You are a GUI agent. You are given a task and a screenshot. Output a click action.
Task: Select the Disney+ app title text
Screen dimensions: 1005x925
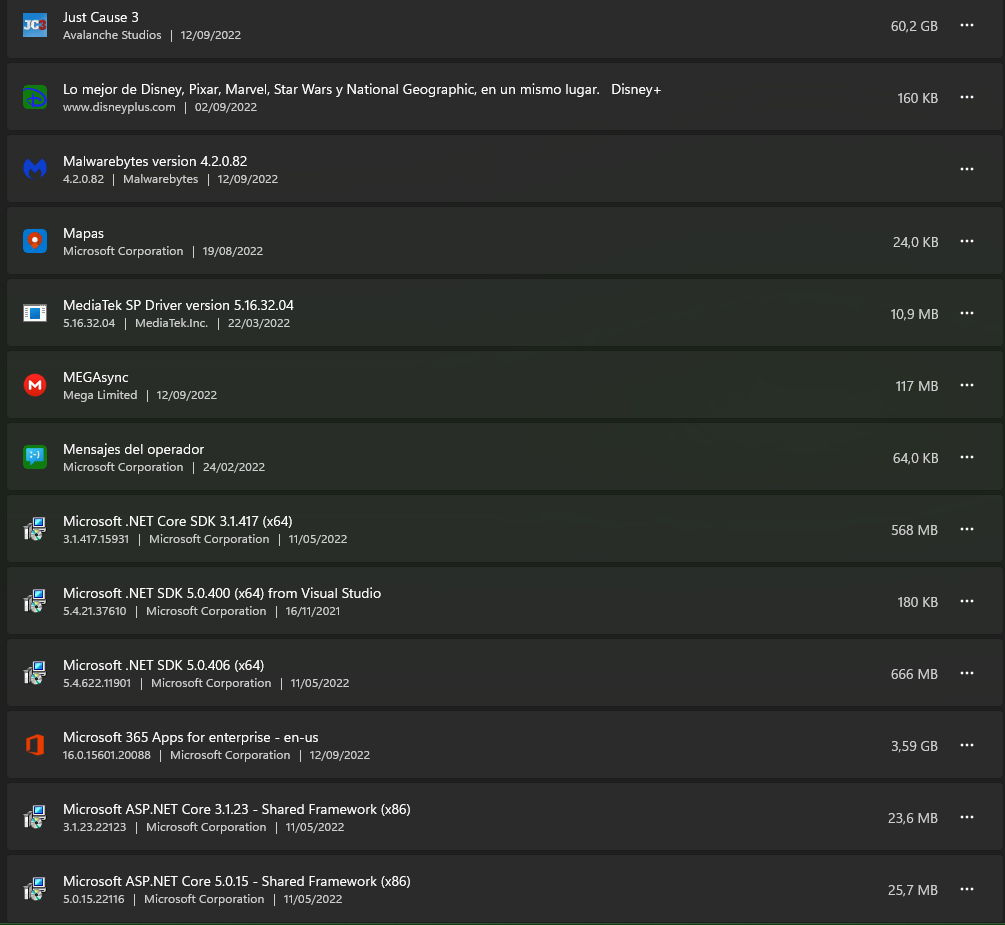pos(361,89)
